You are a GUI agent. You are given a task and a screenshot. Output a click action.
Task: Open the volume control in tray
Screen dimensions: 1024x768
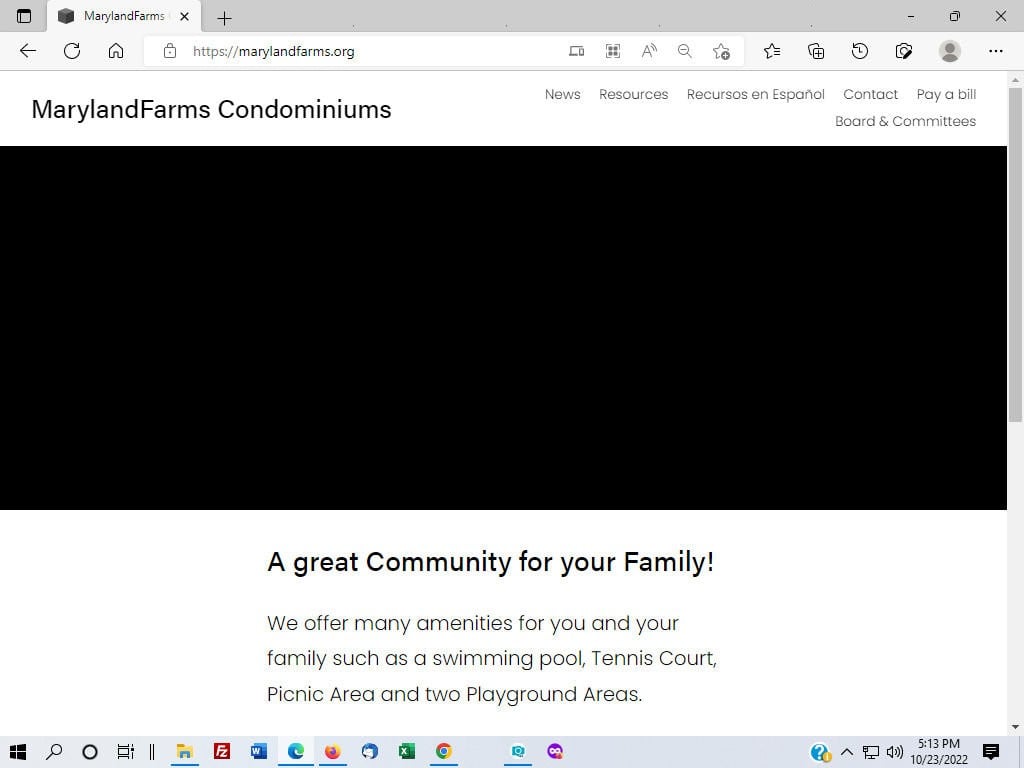point(895,752)
